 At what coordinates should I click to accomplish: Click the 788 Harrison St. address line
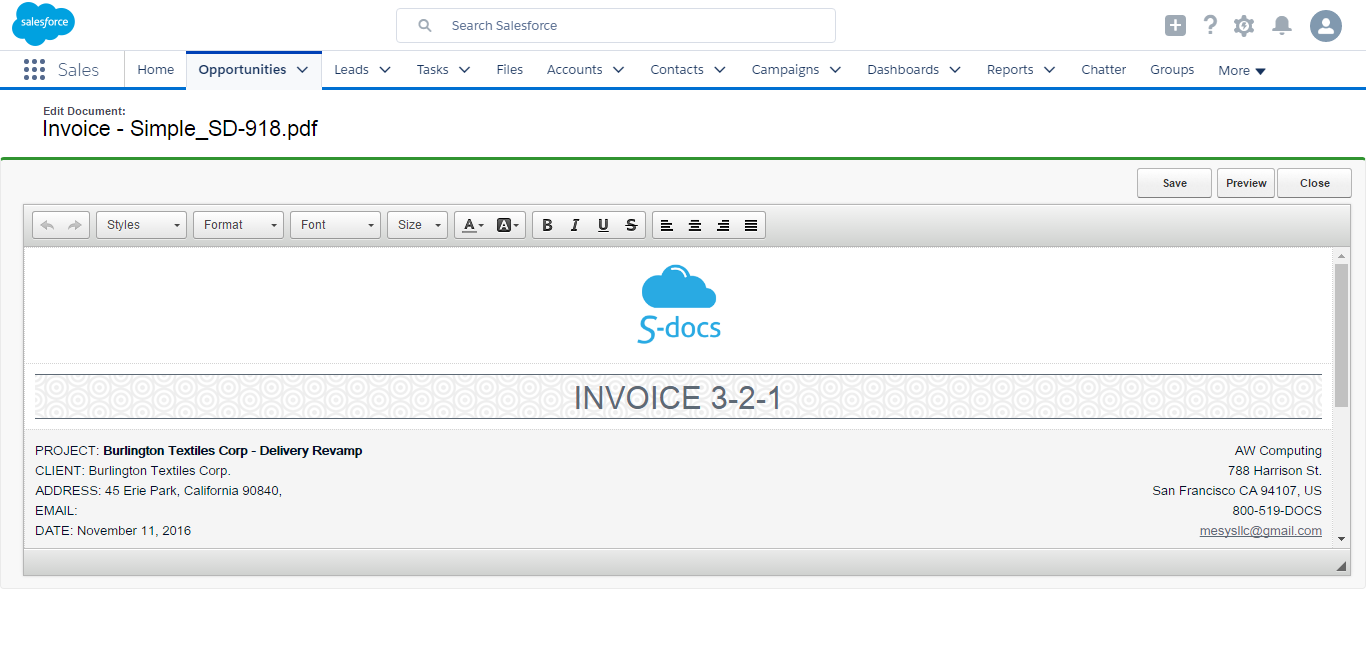(x=1275, y=471)
